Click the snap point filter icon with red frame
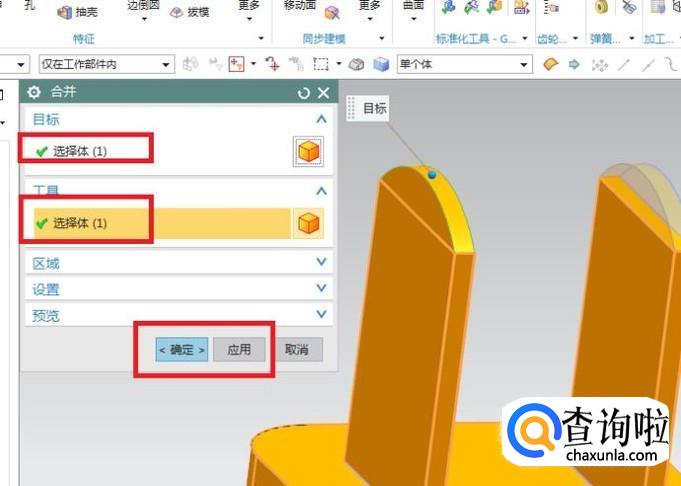This screenshot has width=681, height=486. pos(236,65)
